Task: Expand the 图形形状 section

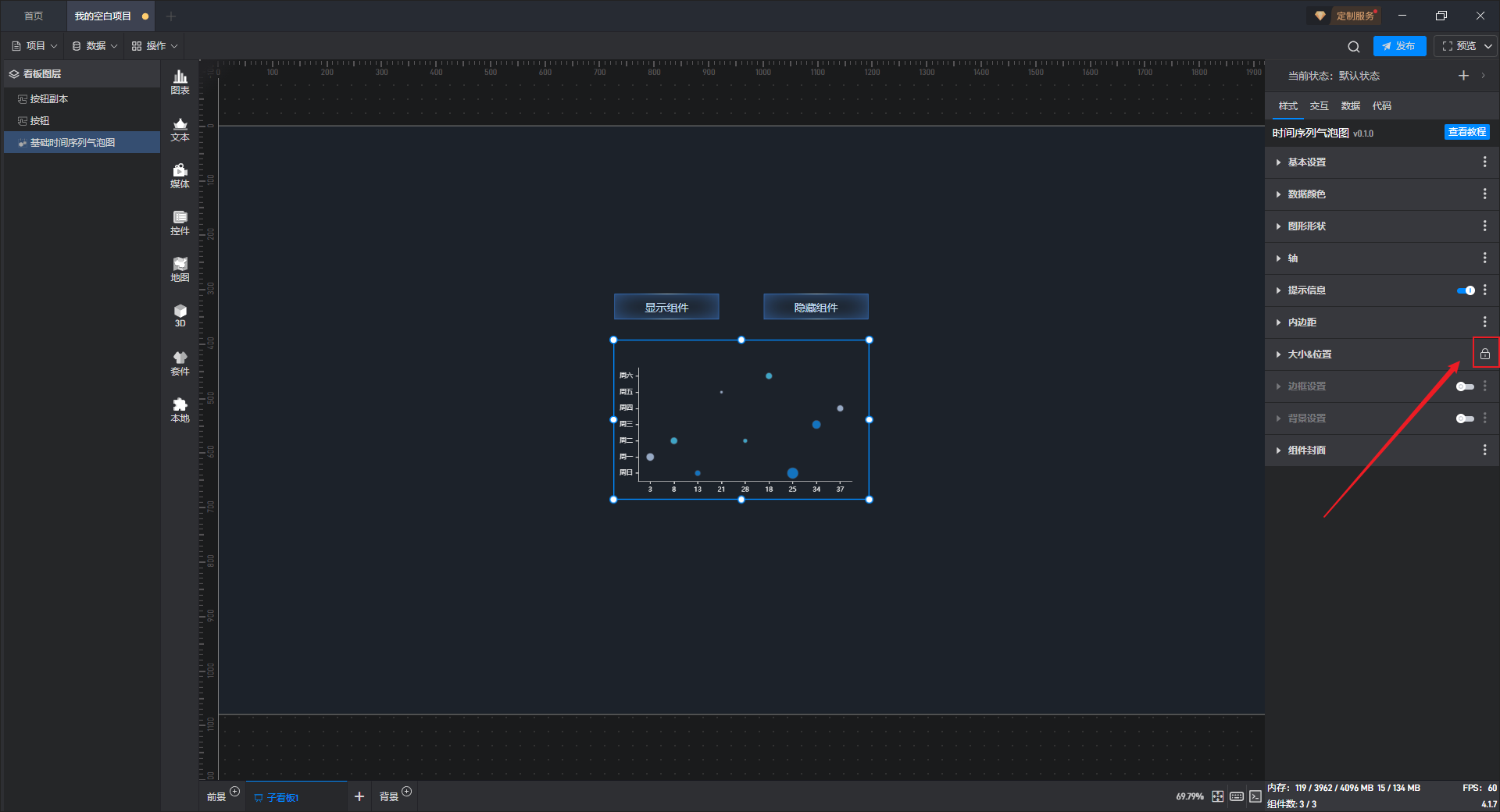Action: click(x=1278, y=226)
